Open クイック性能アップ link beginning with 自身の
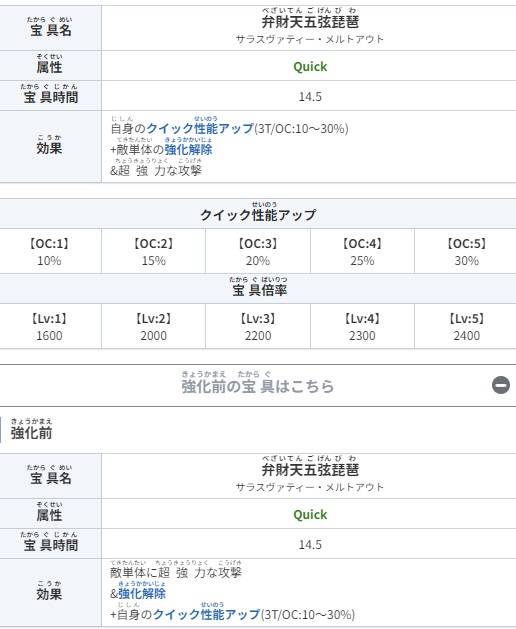The width and height of the screenshot is (516, 629). pos(200,128)
